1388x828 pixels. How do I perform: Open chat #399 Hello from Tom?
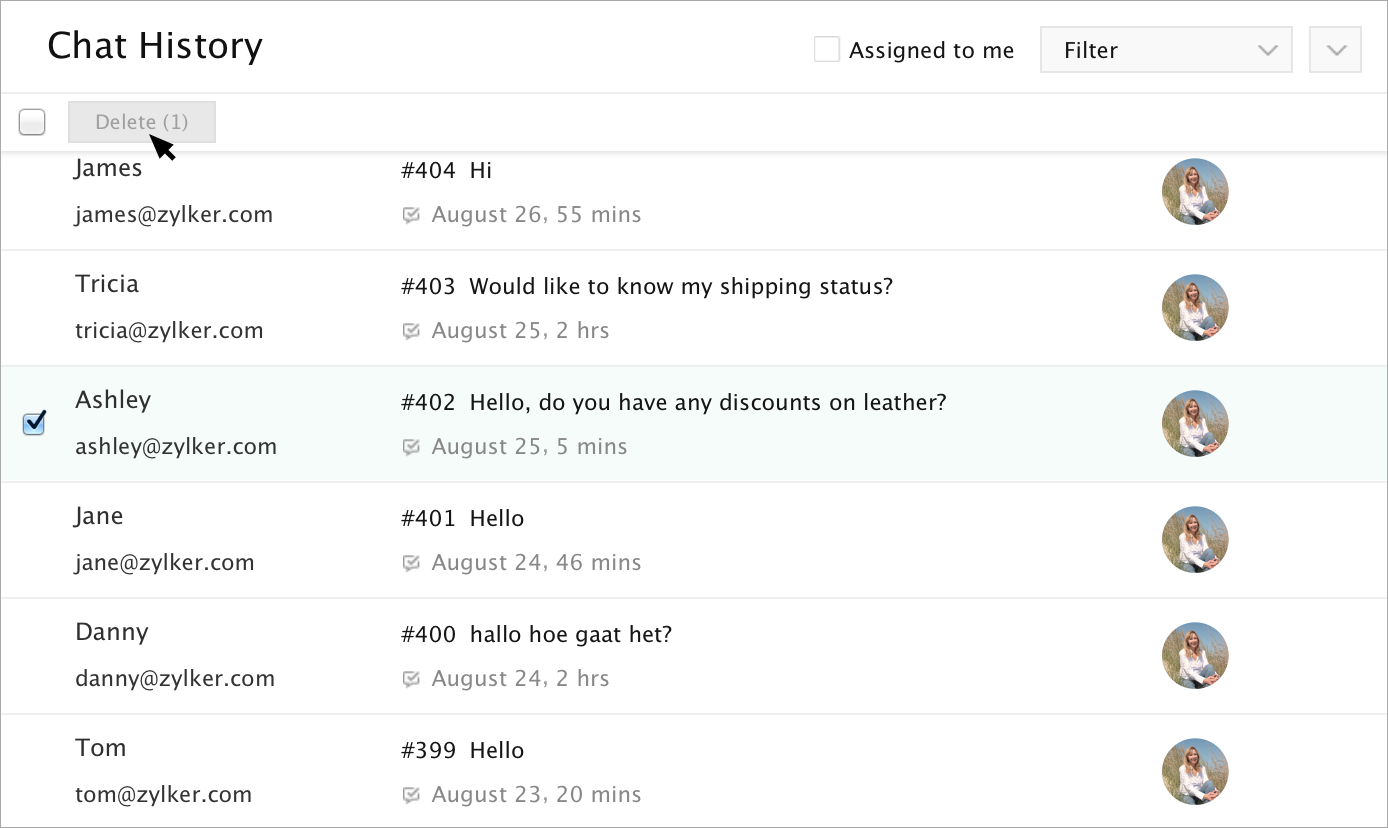click(496, 751)
